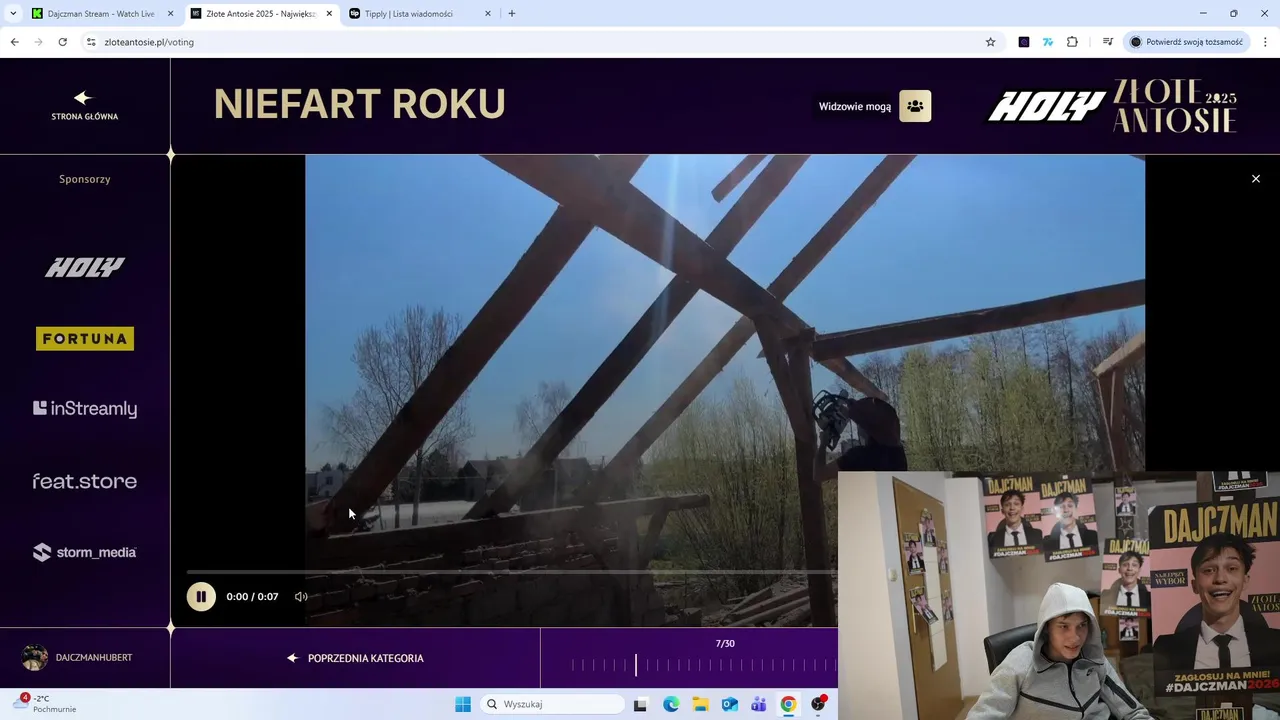Reload the current page

coord(62,42)
